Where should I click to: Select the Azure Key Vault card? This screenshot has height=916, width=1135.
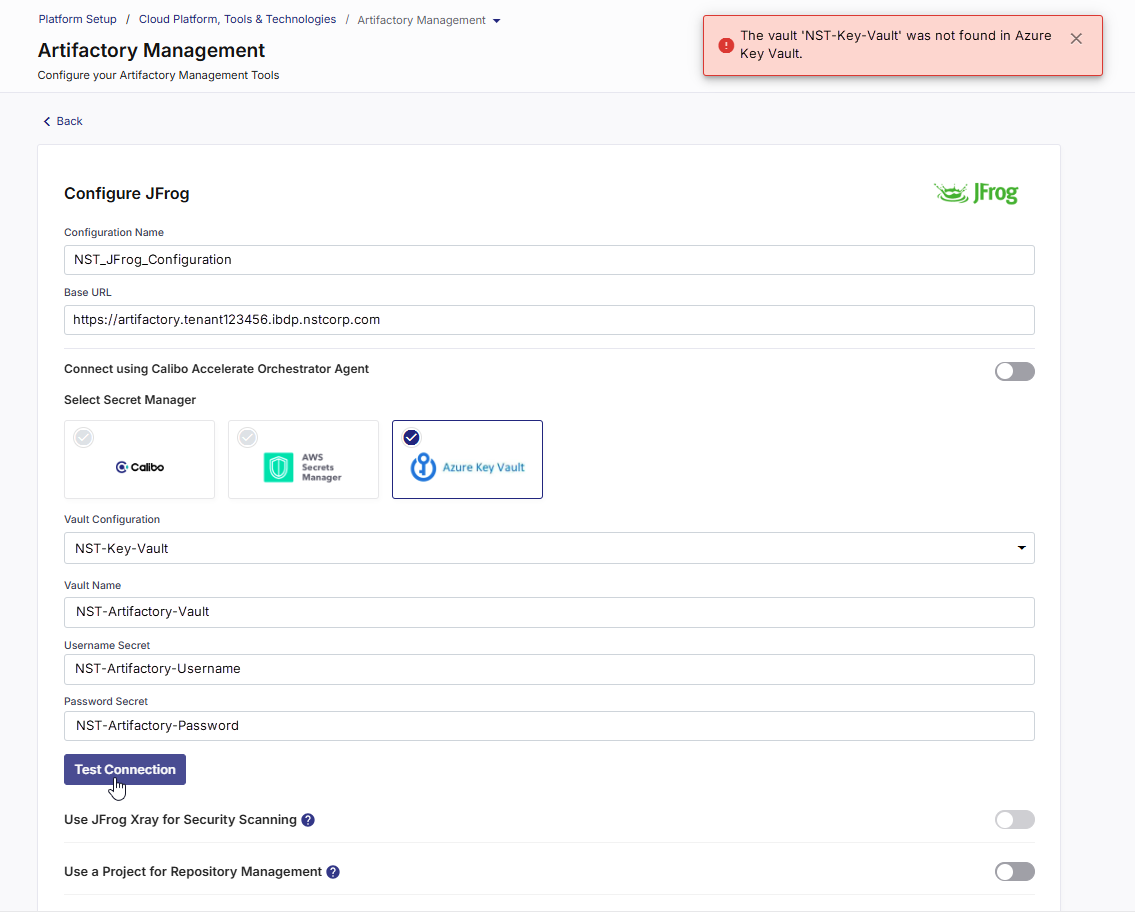click(467, 459)
